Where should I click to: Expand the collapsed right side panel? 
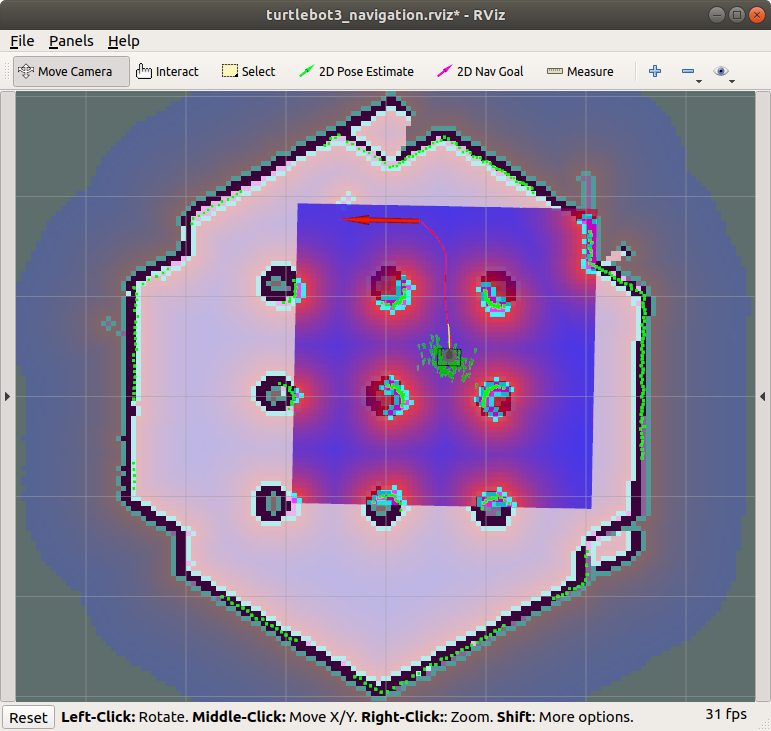coord(763,396)
